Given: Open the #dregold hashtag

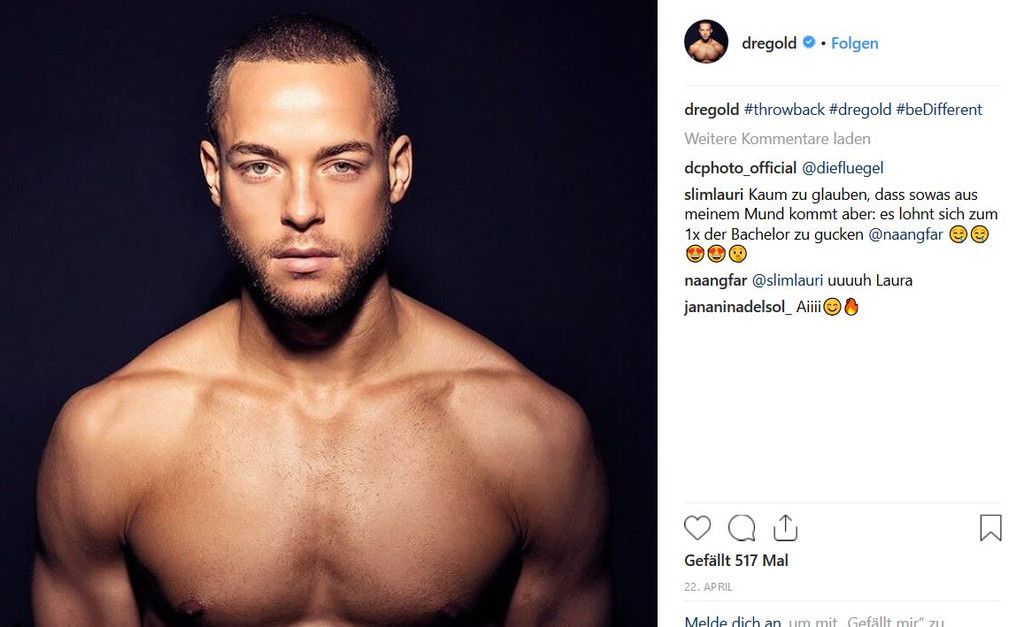Looking at the screenshot, I should pyautogui.click(x=860, y=110).
